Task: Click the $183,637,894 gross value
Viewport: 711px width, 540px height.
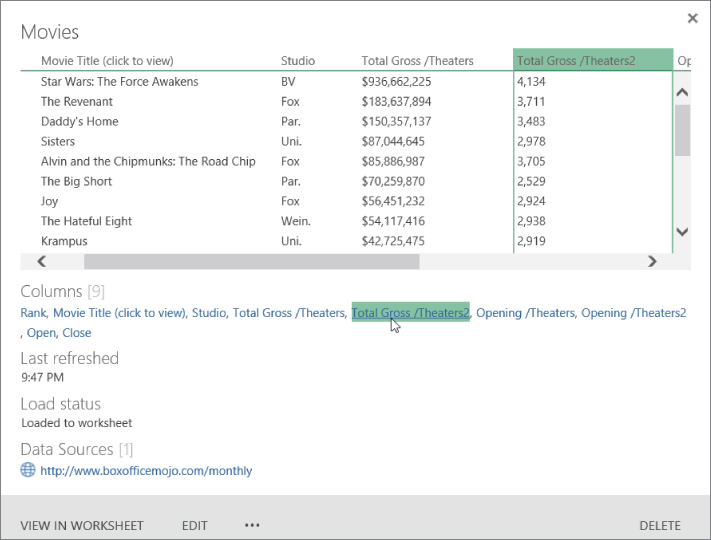Action: (396, 102)
